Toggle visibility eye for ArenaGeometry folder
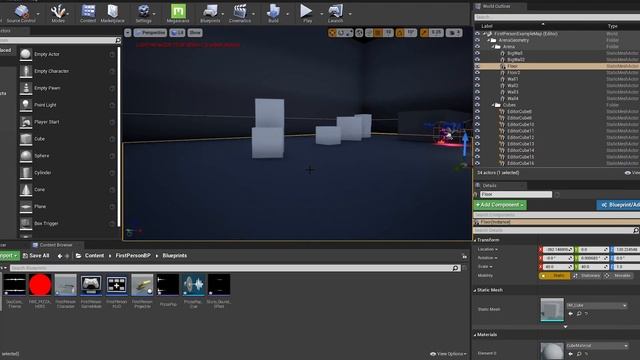This screenshot has height=360, width=640. [477, 40]
